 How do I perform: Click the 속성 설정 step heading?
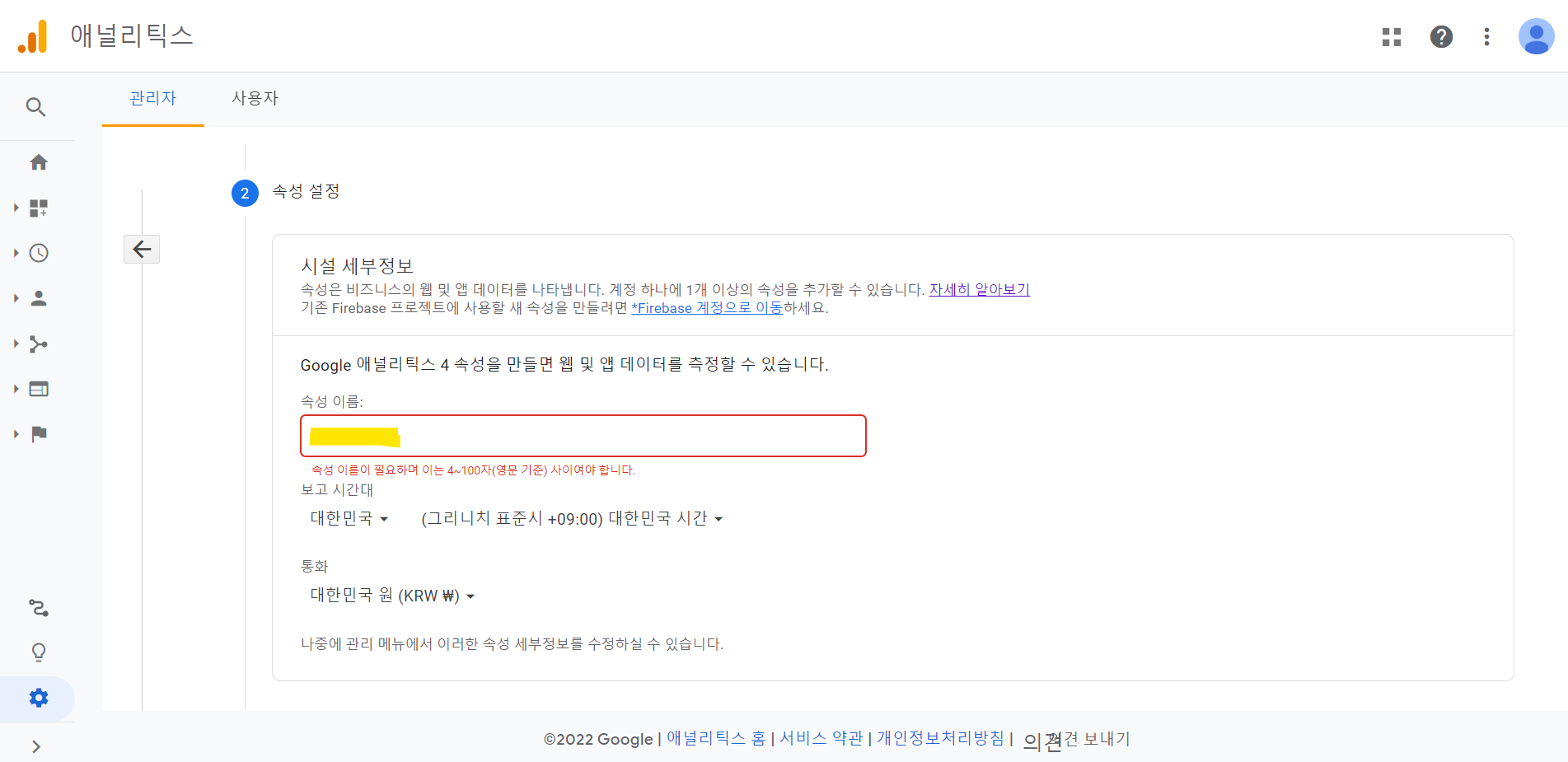click(x=306, y=192)
